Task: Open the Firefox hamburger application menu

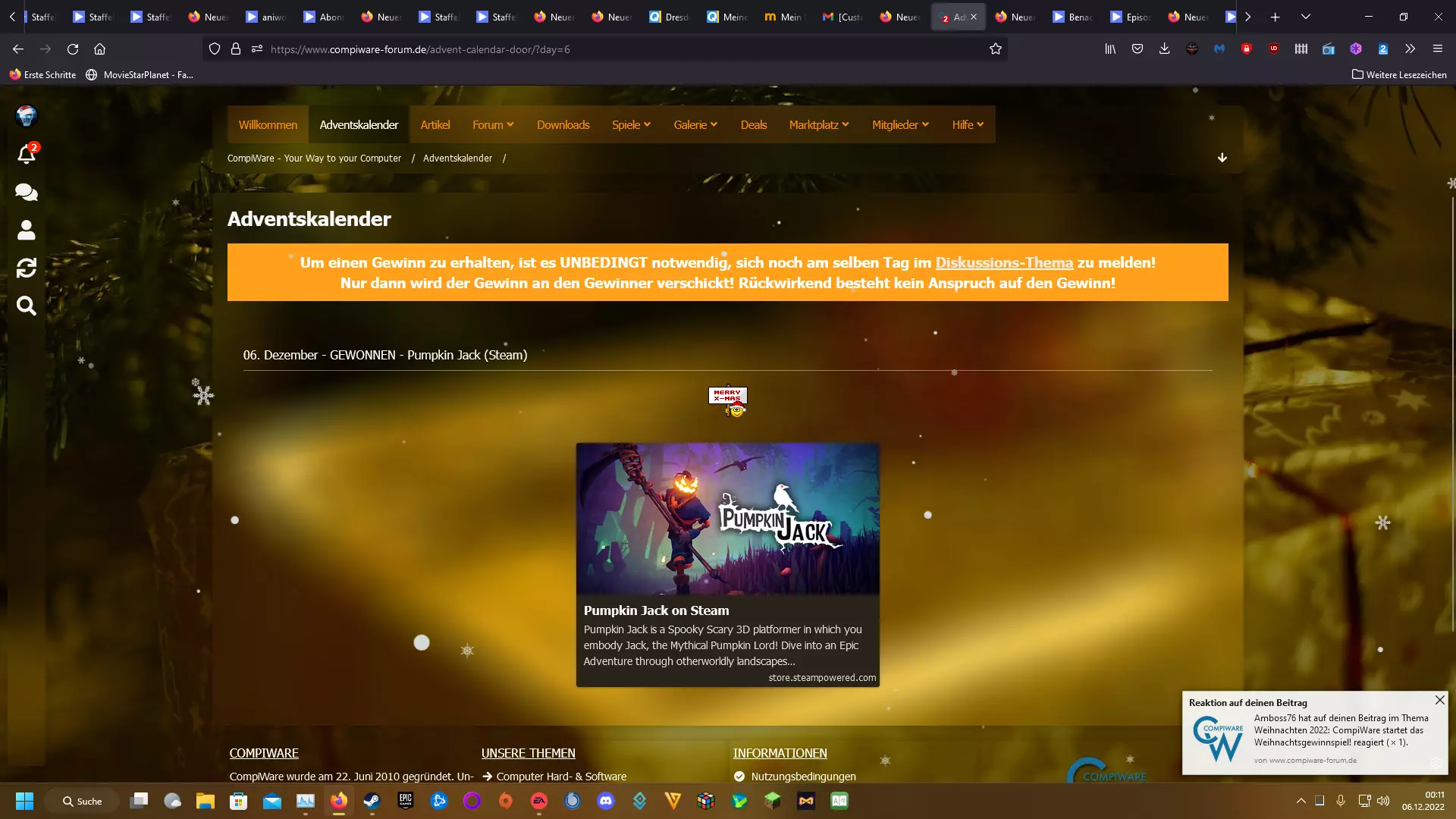Action: pyautogui.click(x=1438, y=49)
